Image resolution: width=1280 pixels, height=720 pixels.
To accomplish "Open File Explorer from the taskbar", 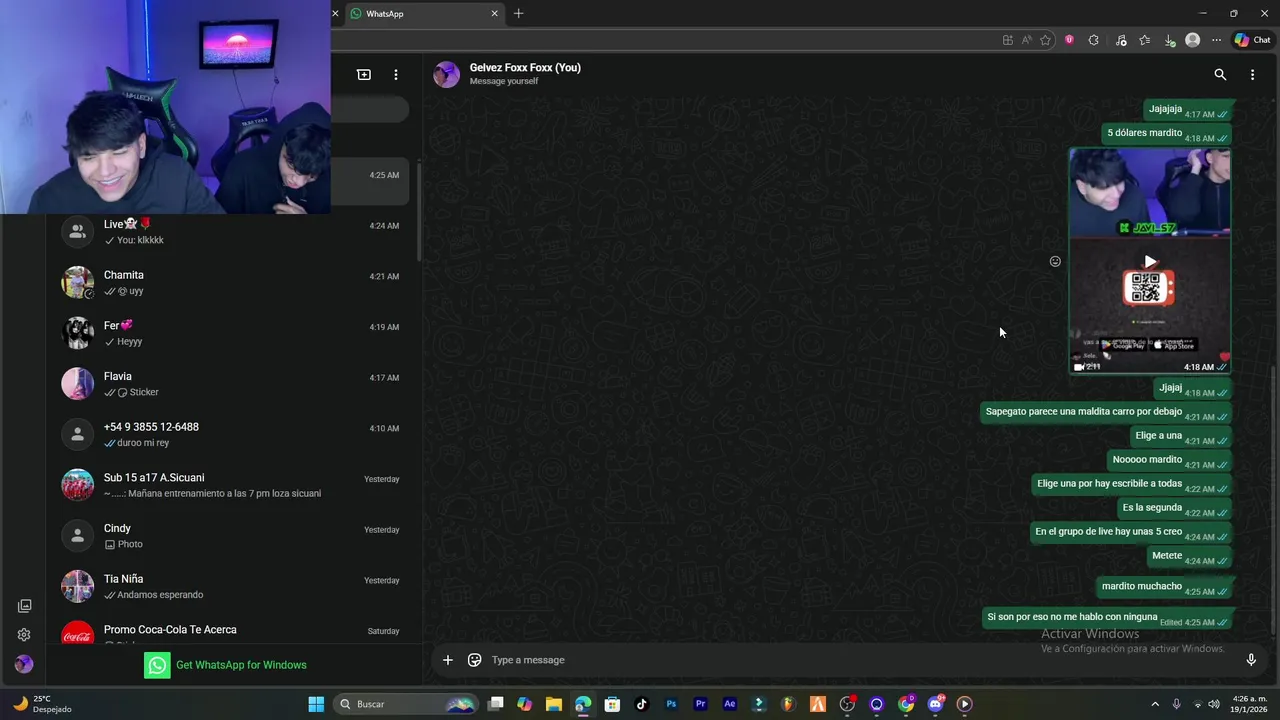I will pyautogui.click(x=554, y=704).
